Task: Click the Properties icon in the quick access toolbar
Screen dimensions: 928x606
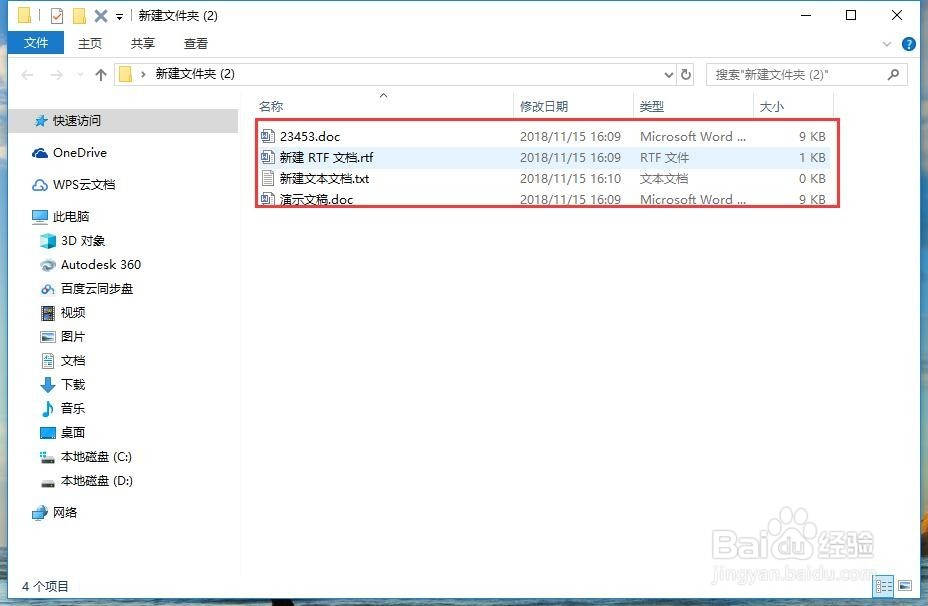Action: coord(56,15)
